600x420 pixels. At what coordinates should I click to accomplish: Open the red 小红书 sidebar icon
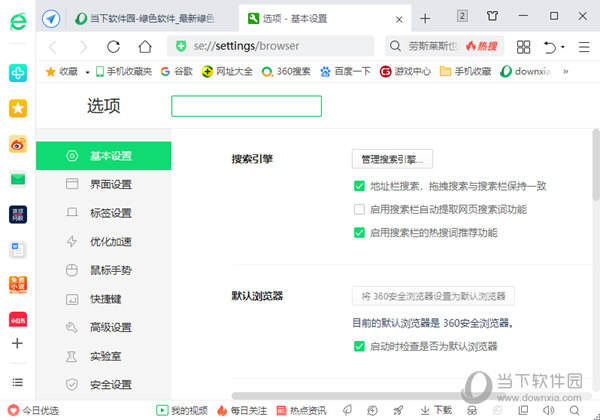pos(18,320)
